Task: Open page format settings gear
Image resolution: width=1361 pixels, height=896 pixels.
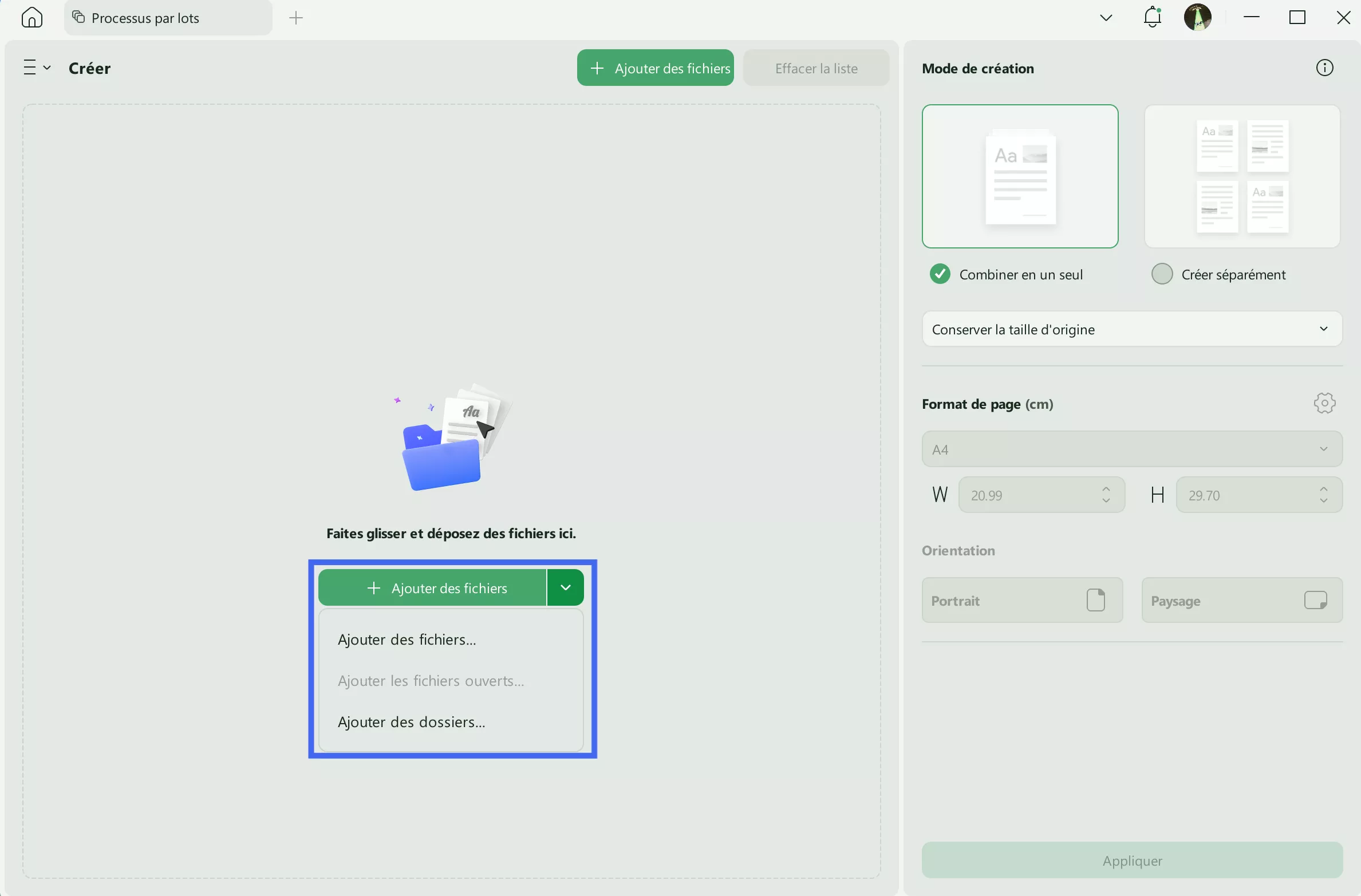Action: point(1324,404)
